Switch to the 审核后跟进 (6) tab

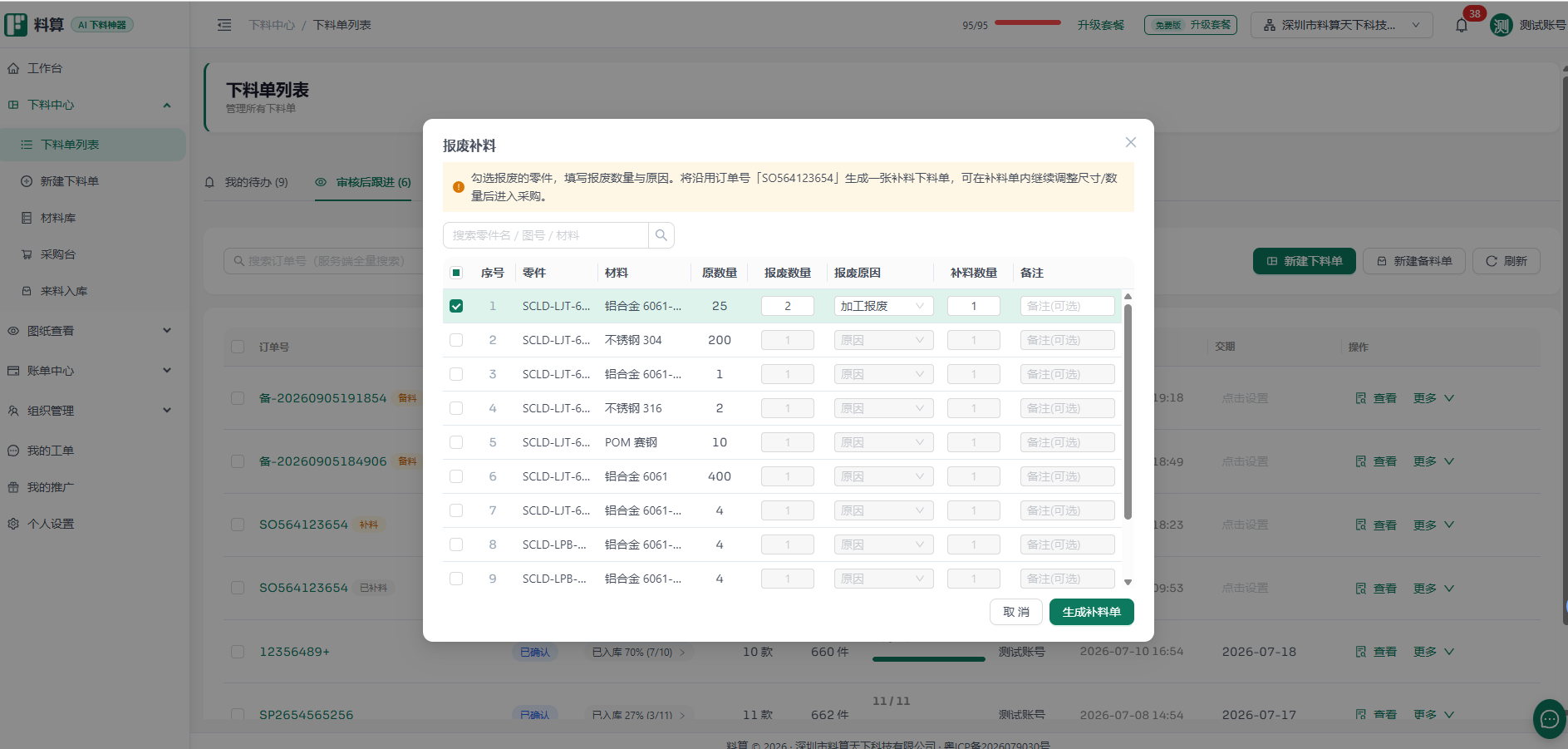[x=363, y=182]
